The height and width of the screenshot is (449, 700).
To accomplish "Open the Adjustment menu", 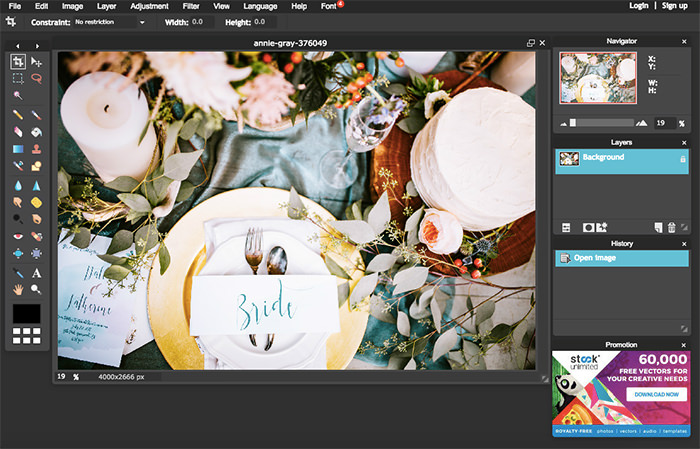I will pyautogui.click(x=148, y=6).
